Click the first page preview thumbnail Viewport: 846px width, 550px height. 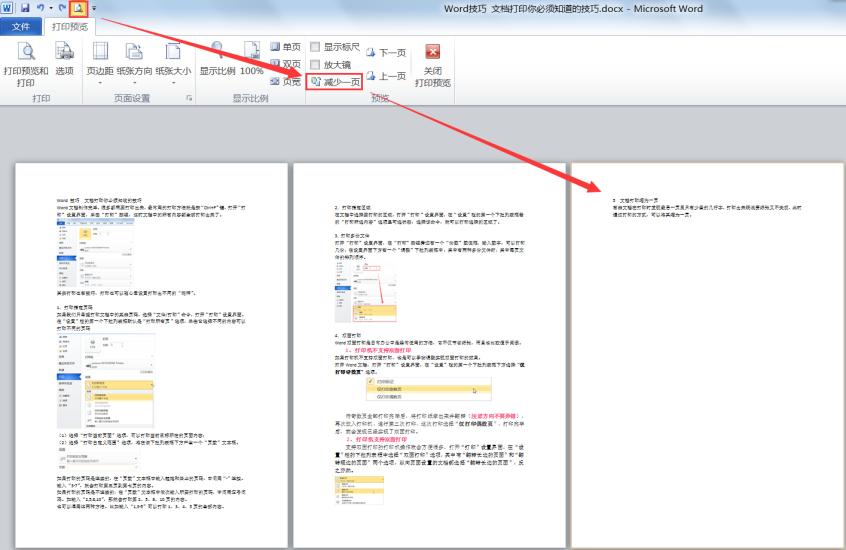tap(150, 354)
